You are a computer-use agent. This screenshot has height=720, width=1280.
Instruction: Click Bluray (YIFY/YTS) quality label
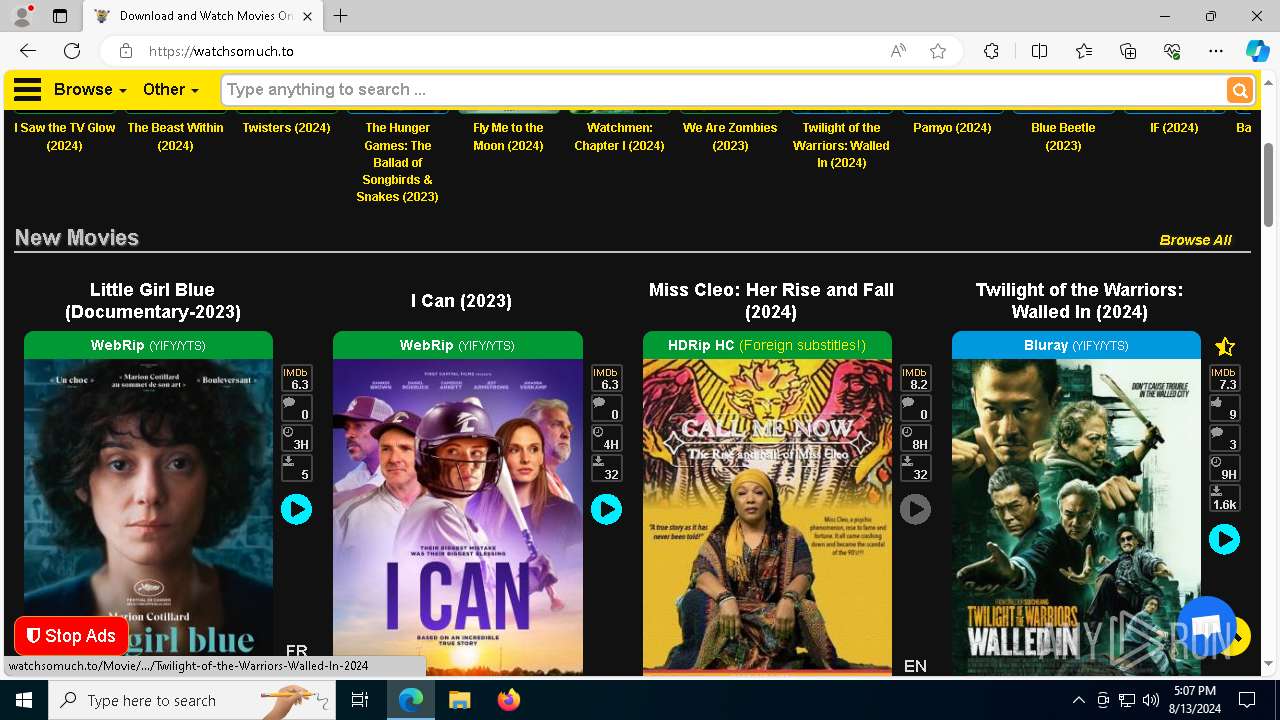click(x=1076, y=345)
